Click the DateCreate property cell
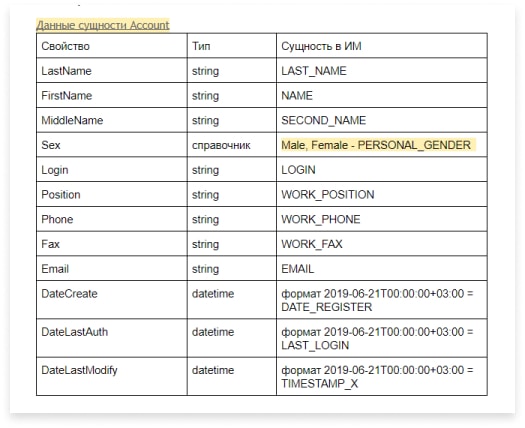525x428 pixels. pos(112,300)
